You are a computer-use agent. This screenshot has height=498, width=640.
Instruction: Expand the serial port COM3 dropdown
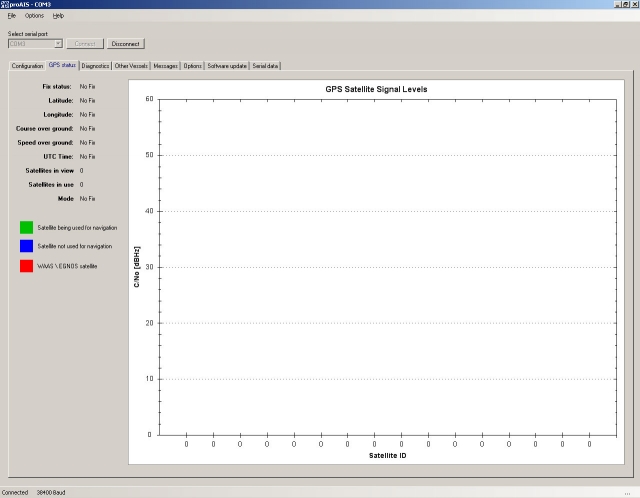click(x=59, y=44)
